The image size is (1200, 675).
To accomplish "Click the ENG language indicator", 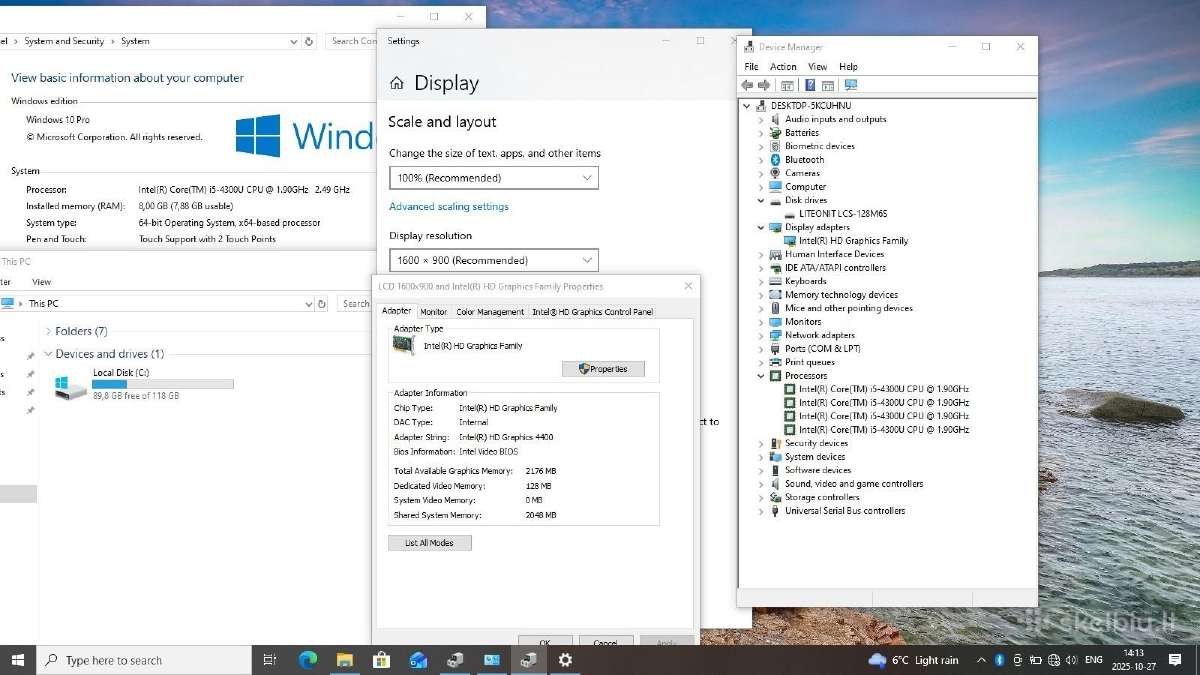I will [x=1094, y=660].
